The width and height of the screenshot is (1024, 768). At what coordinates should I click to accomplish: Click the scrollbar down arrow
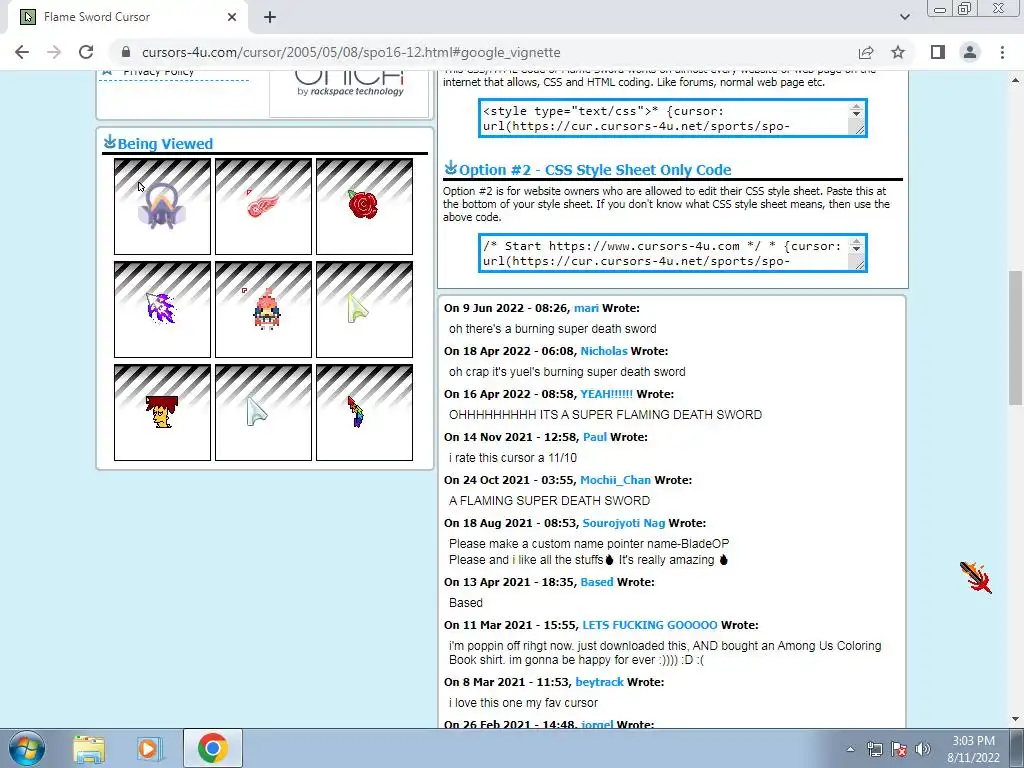(x=1016, y=720)
